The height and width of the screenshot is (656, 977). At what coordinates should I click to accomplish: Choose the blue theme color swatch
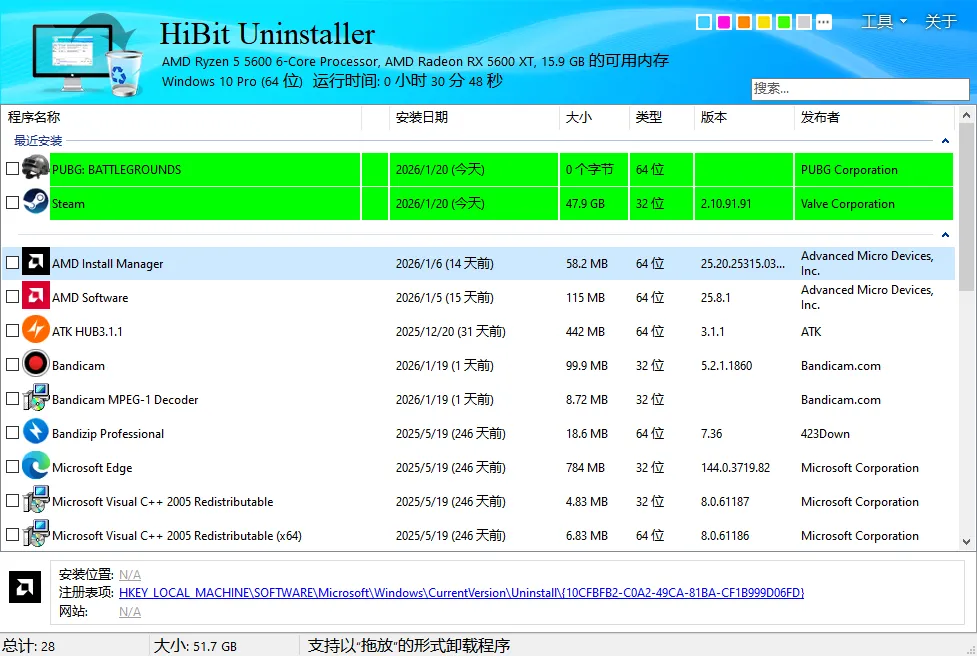click(x=704, y=22)
